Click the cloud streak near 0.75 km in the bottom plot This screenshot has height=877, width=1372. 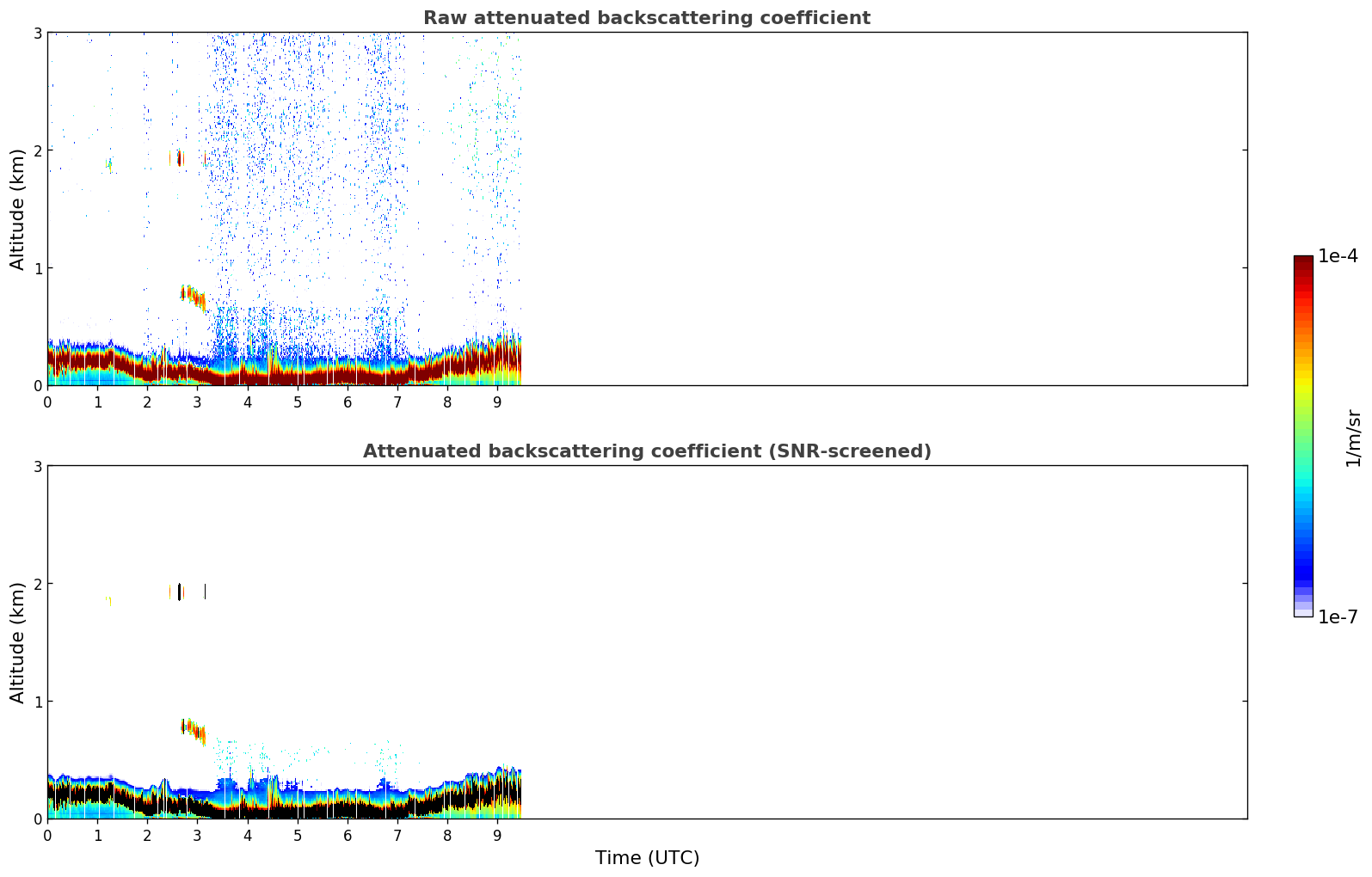[194, 731]
